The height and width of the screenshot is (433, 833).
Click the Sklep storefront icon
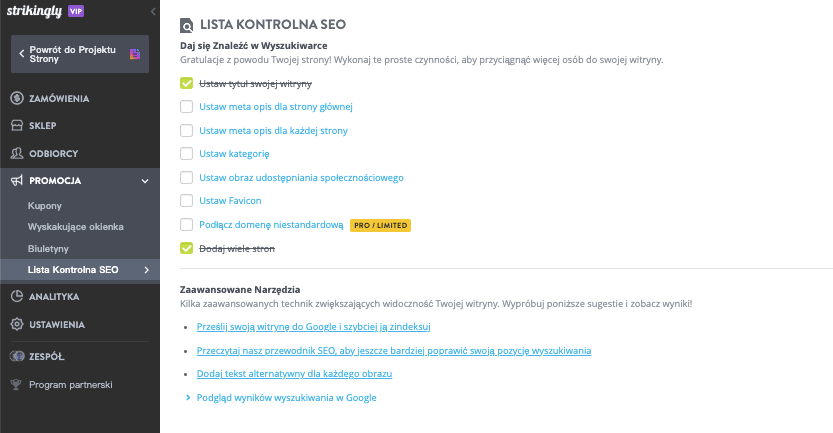[x=17, y=126]
